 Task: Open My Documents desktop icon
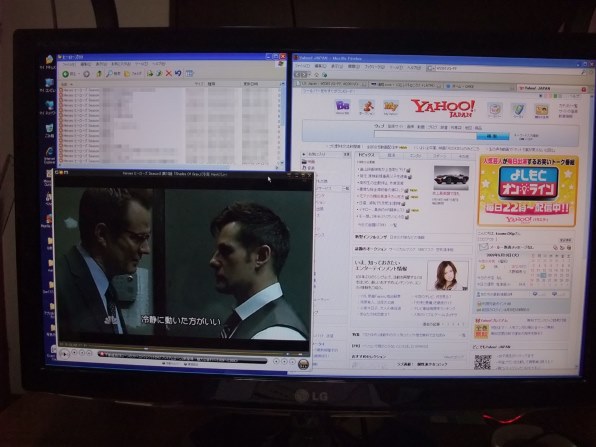tap(49, 62)
